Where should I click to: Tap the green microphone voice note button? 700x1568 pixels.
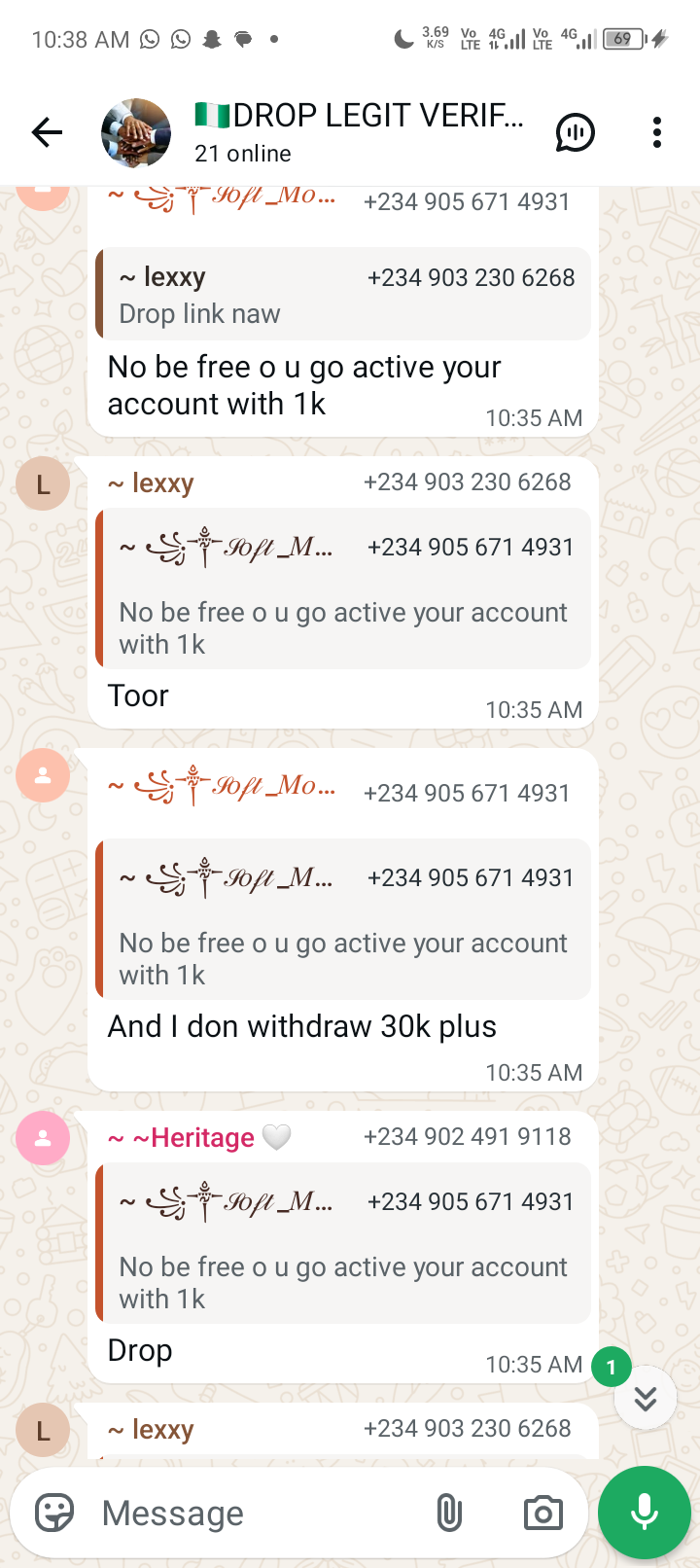645,1513
